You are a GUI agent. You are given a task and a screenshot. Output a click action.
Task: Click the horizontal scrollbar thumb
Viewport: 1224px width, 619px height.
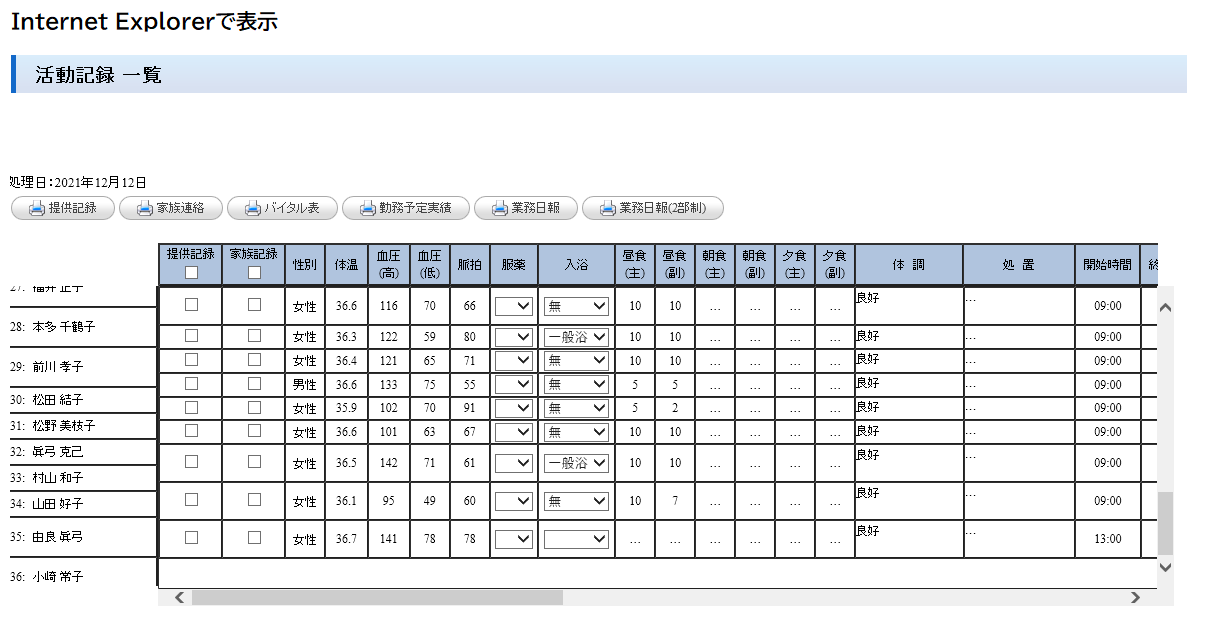377,597
